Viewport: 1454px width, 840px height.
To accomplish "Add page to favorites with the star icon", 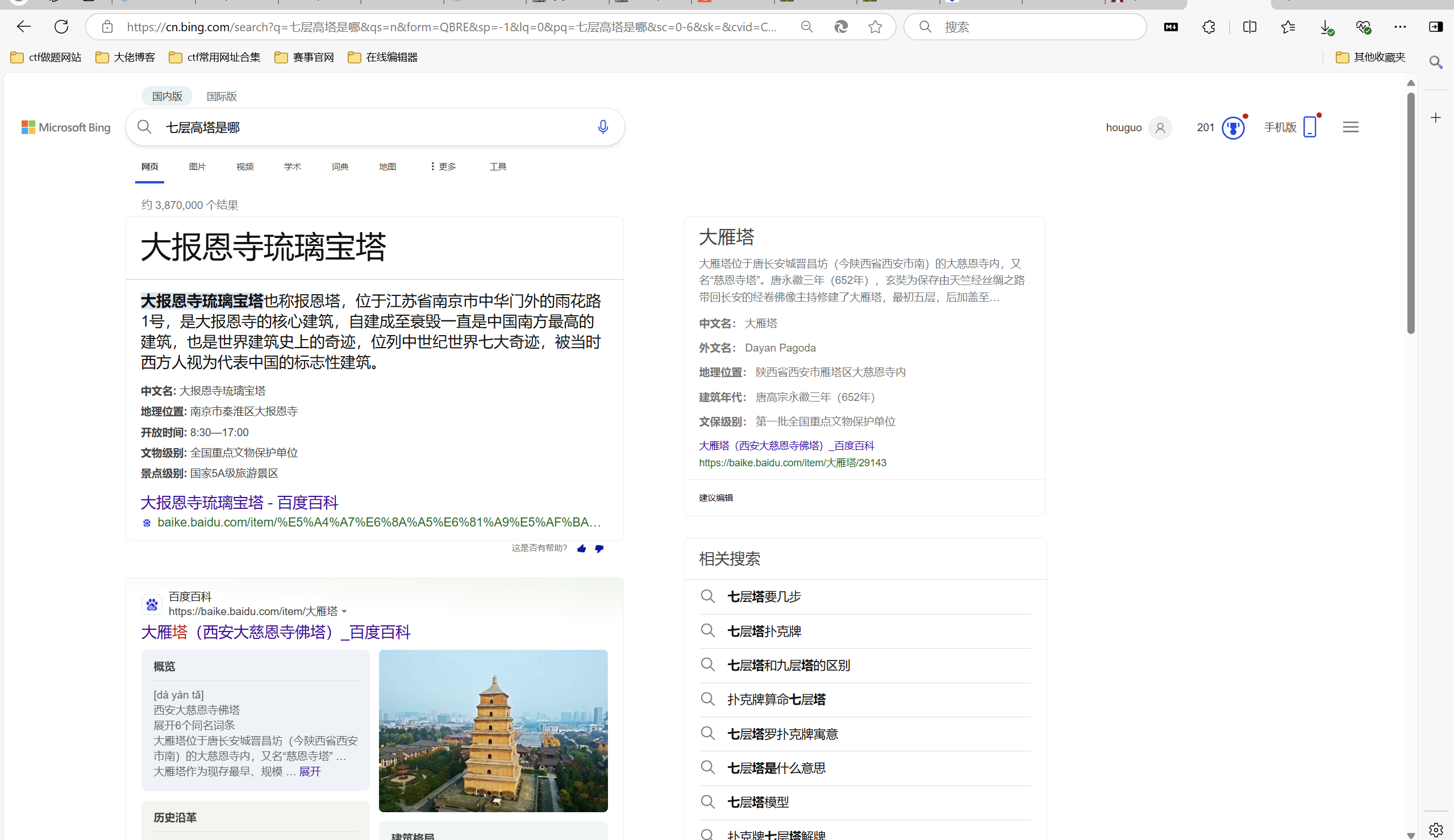I will tap(875, 27).
